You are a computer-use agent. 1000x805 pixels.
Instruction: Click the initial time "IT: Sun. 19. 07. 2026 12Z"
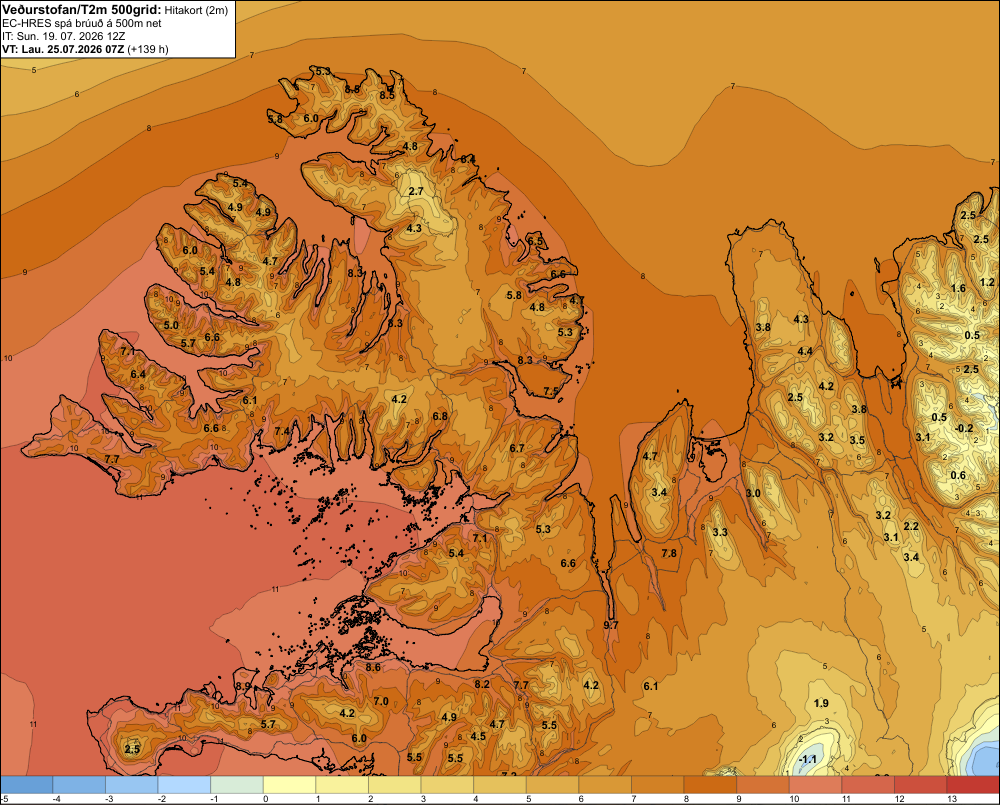tap(63, 36)
